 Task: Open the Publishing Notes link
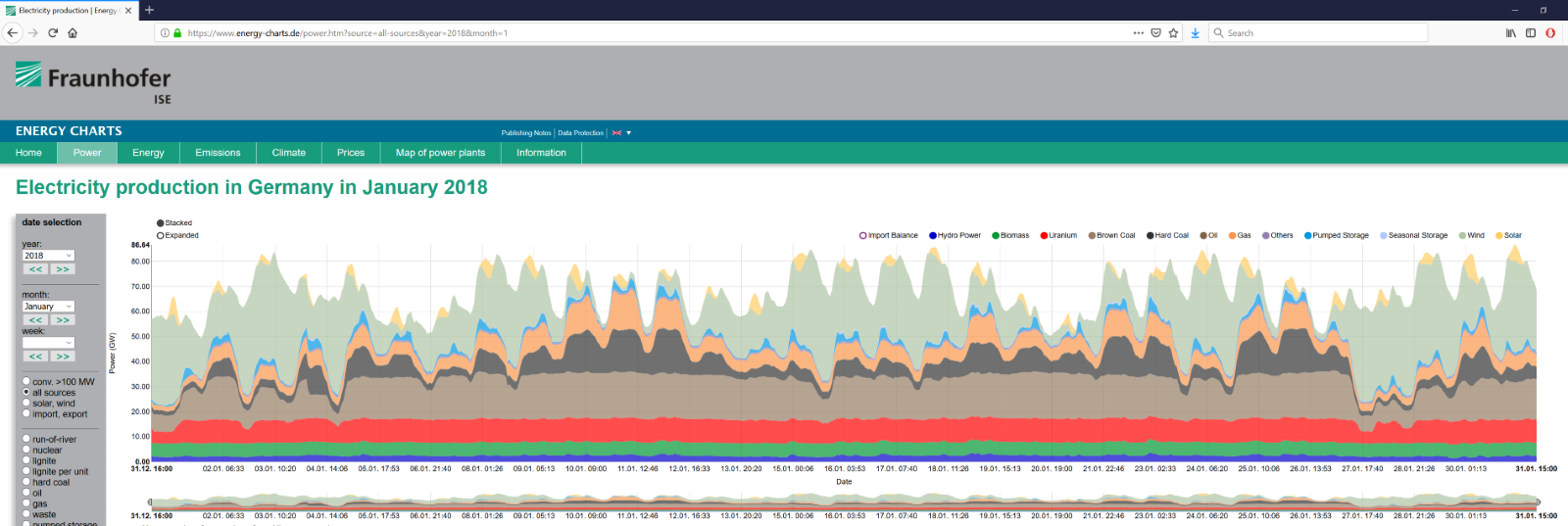pos(525,133)
